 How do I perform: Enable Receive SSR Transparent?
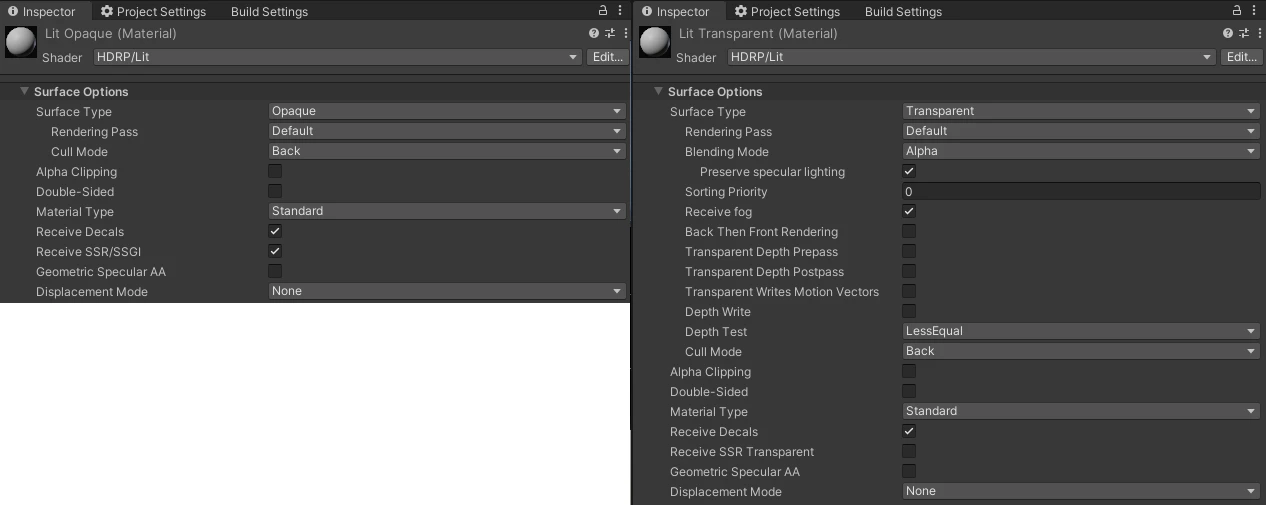[x=909, y=451]
